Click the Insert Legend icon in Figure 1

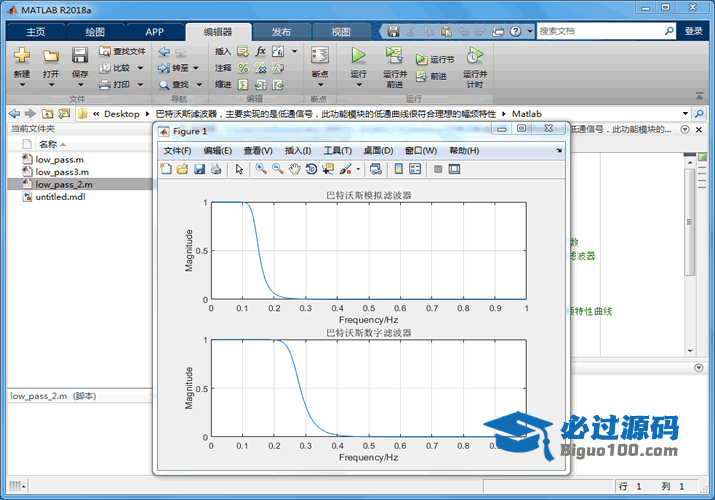pos(415,169)
